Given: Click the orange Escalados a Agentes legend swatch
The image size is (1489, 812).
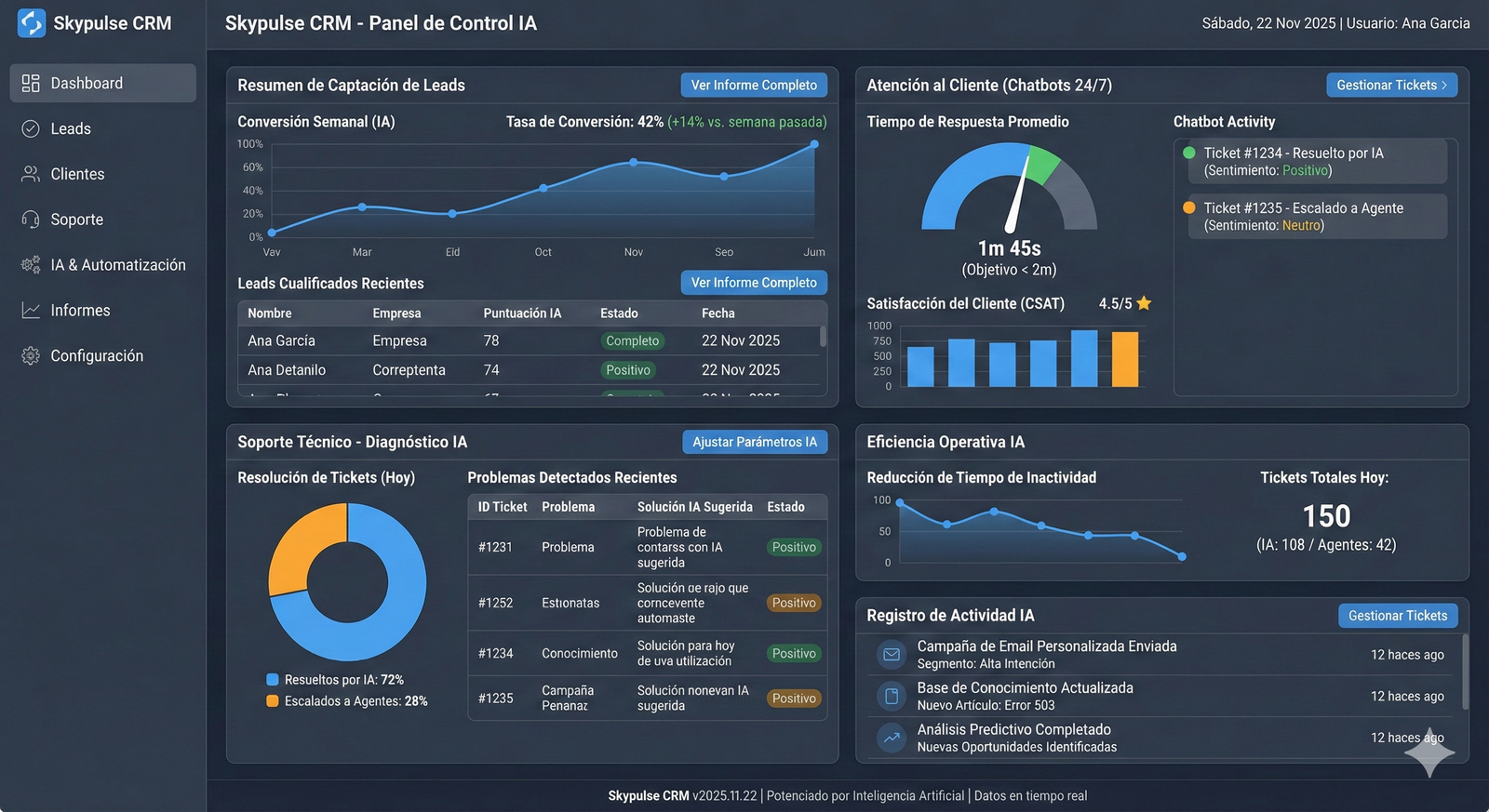Looking at the screenshot, I should click(x=273, y=701).
